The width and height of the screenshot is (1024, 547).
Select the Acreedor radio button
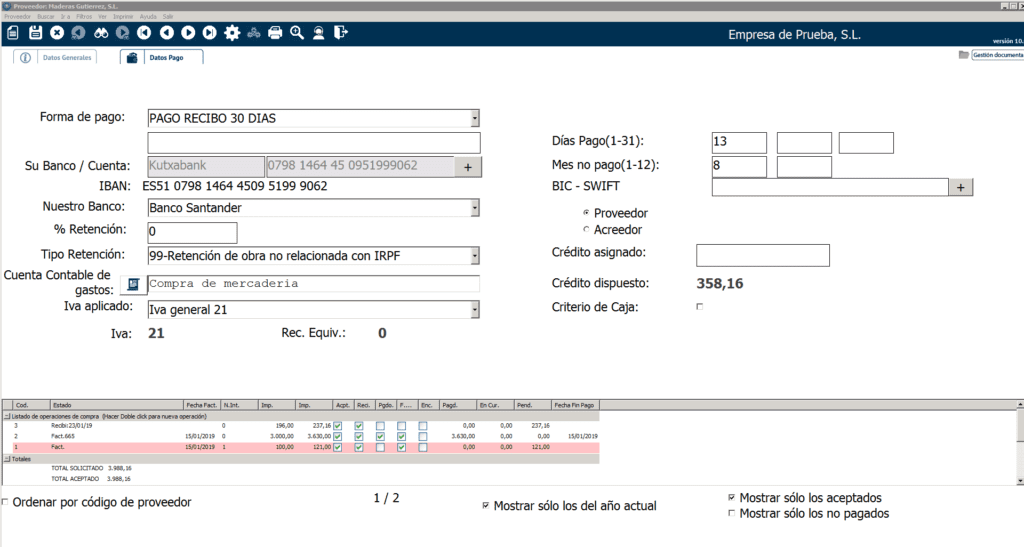586,230
